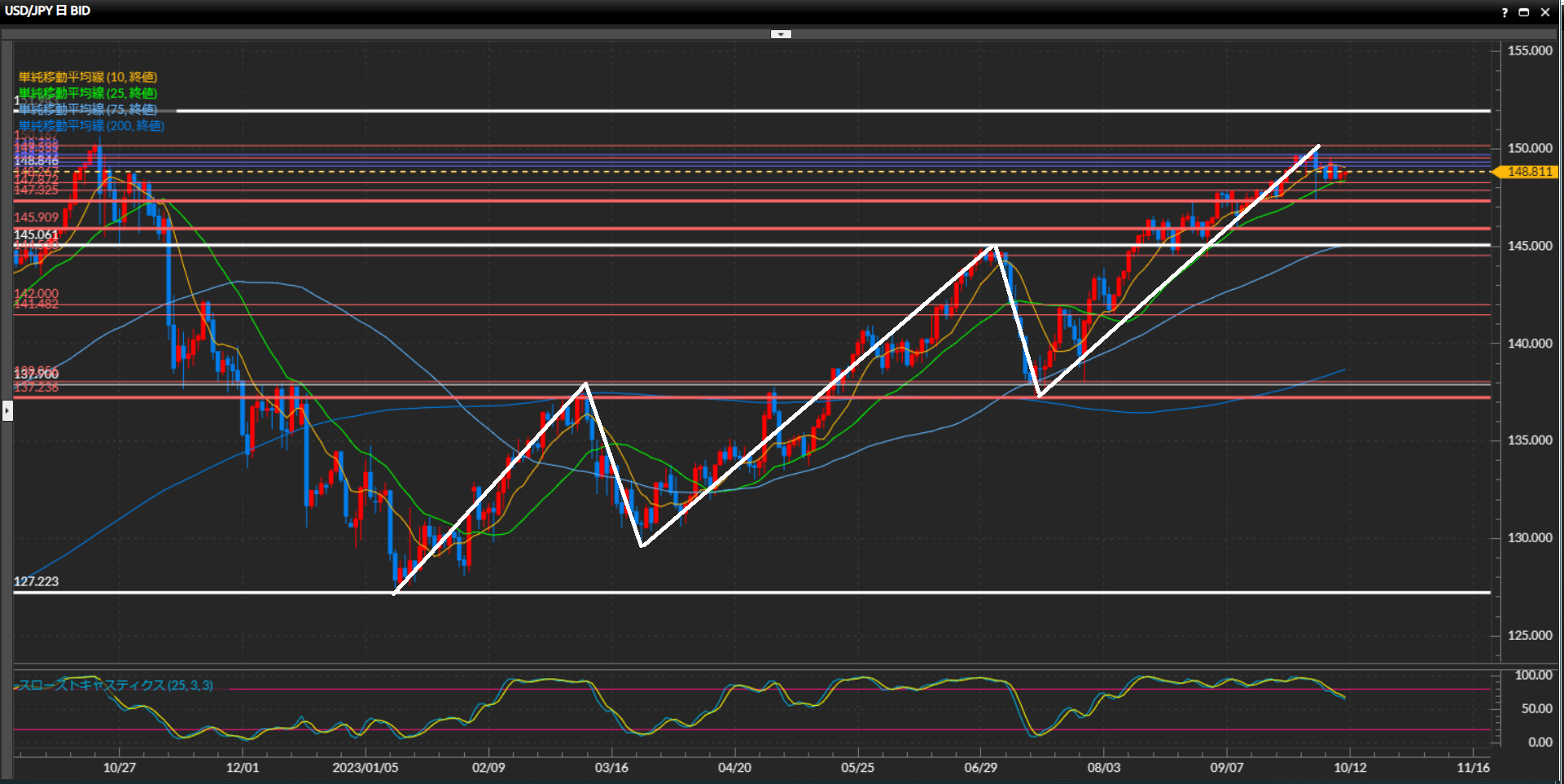
Task: Click the current price tag 148.811
Action: coord(1528,172)
